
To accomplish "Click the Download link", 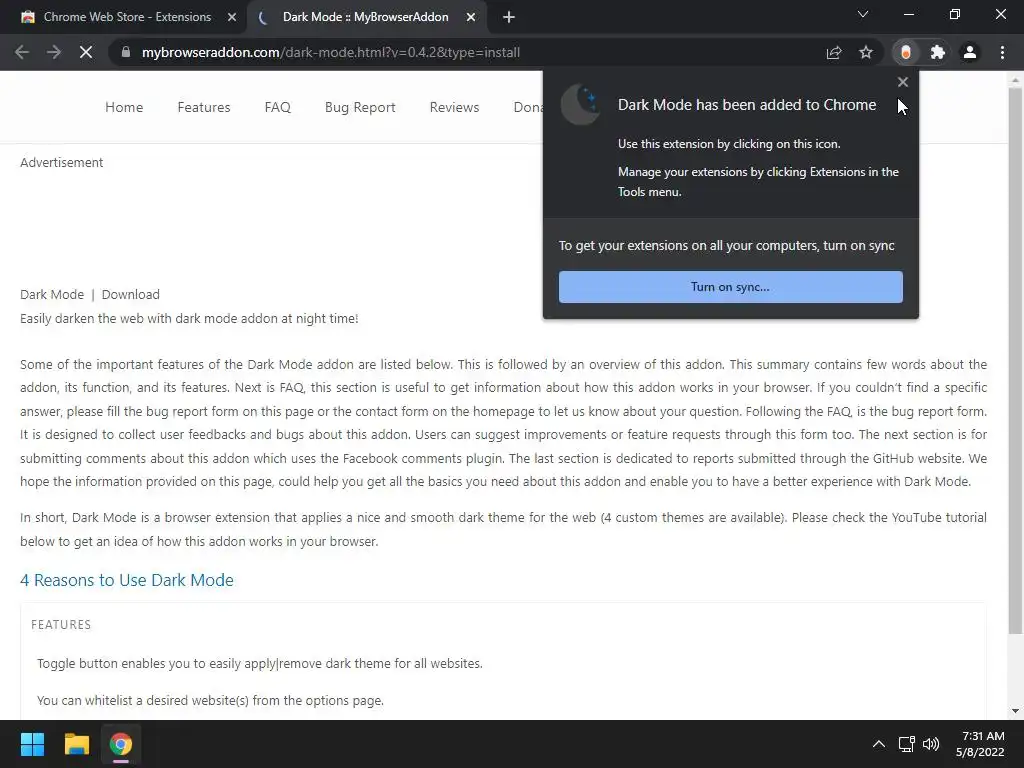I will click(131, 295).
